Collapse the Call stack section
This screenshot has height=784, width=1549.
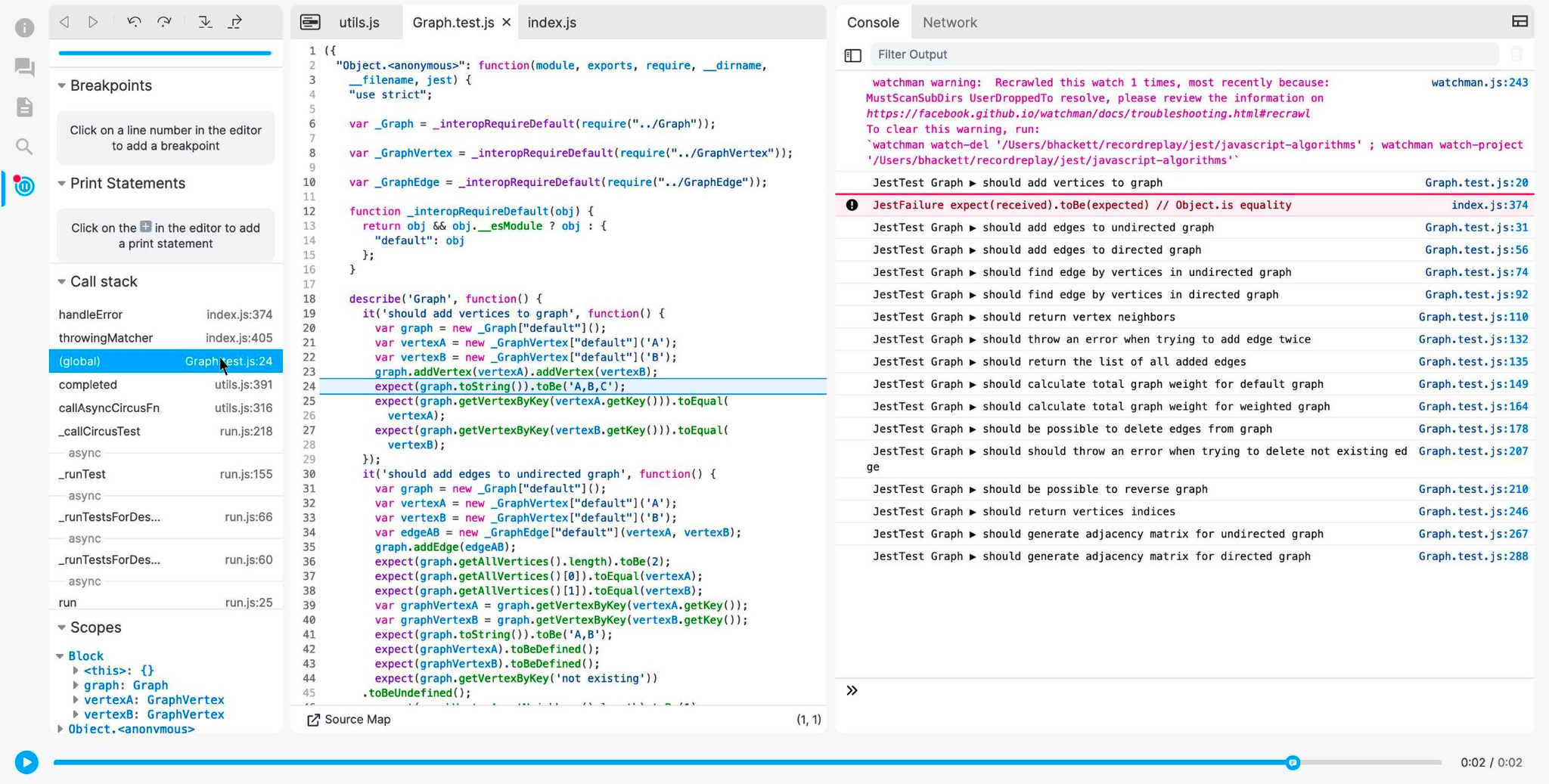coord(62,281)
